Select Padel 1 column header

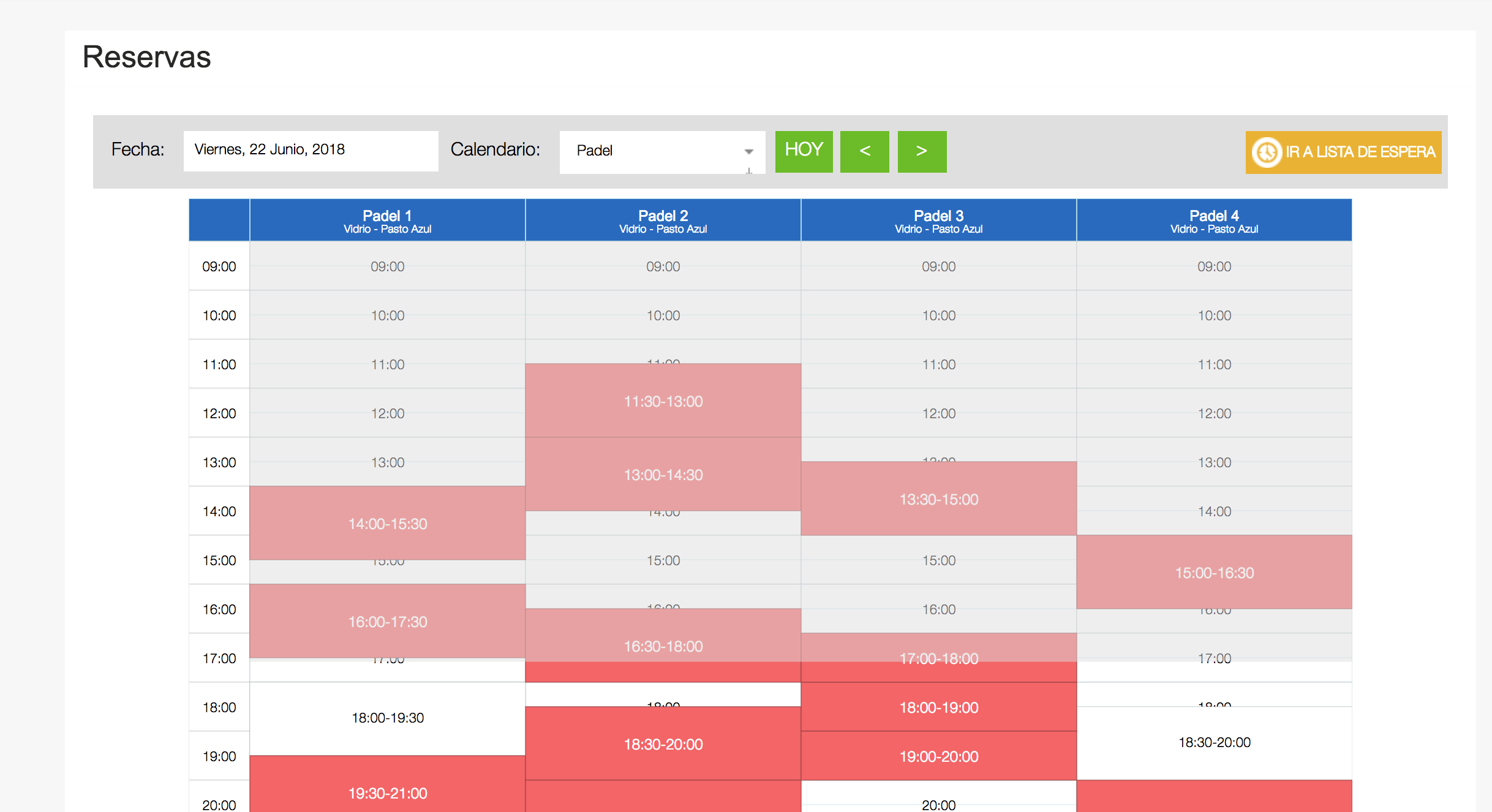click(387, 220)
